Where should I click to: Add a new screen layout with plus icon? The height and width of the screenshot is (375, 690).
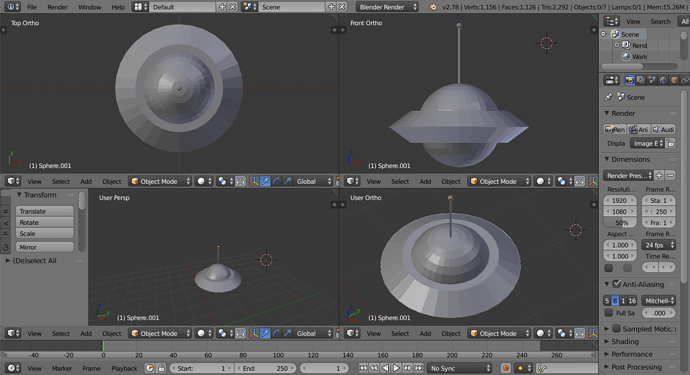222,7
